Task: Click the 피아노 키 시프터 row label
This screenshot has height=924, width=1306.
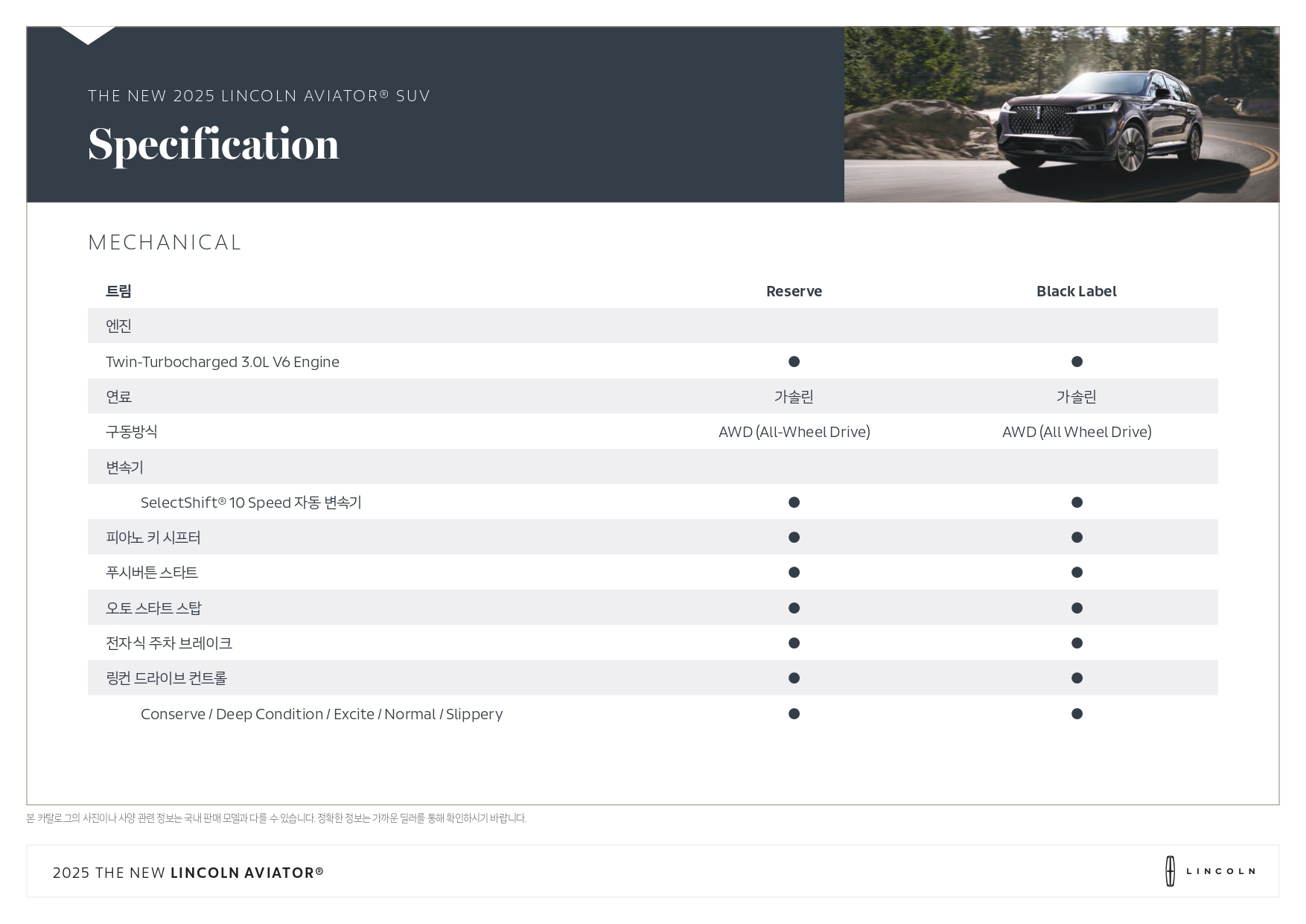Action: [x=153, y=538]
